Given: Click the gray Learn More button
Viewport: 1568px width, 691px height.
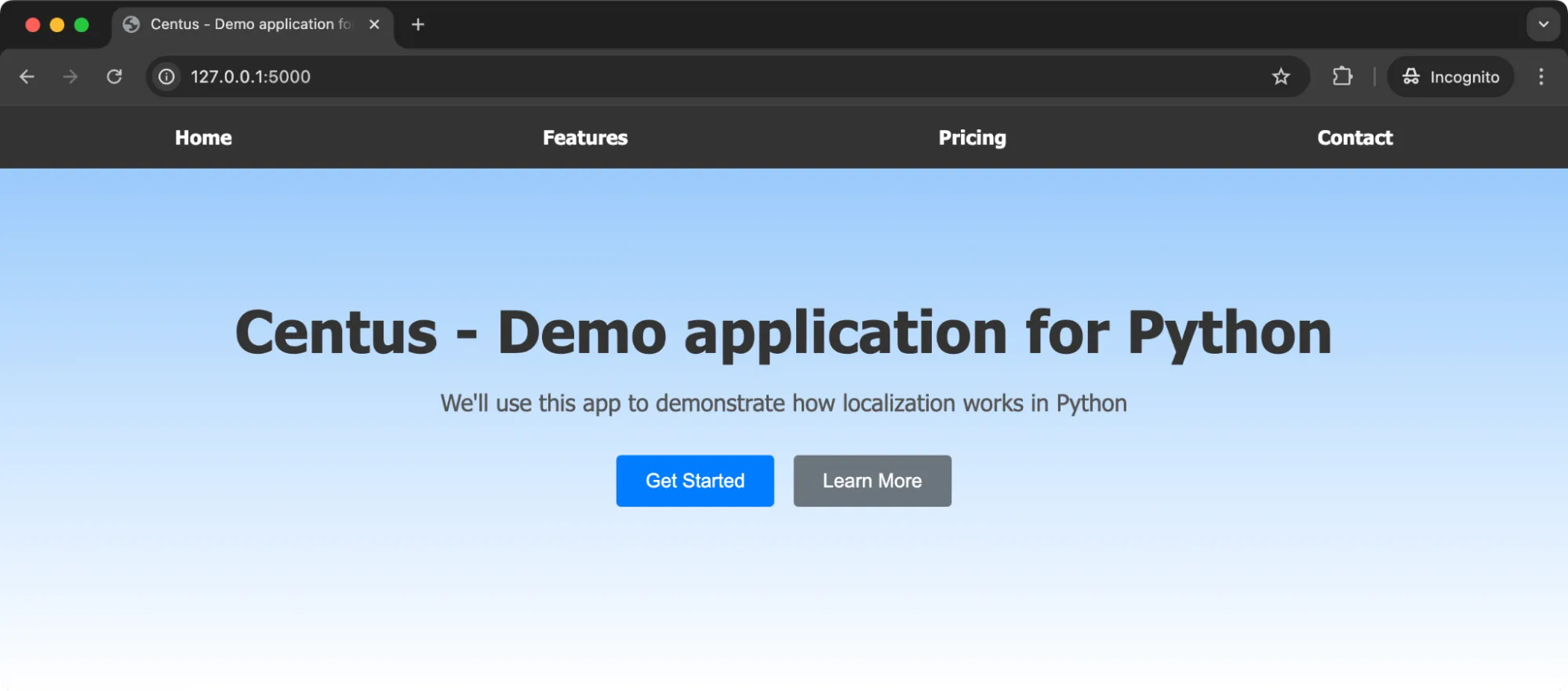Looking at the screenshot, I should [872, 481].
